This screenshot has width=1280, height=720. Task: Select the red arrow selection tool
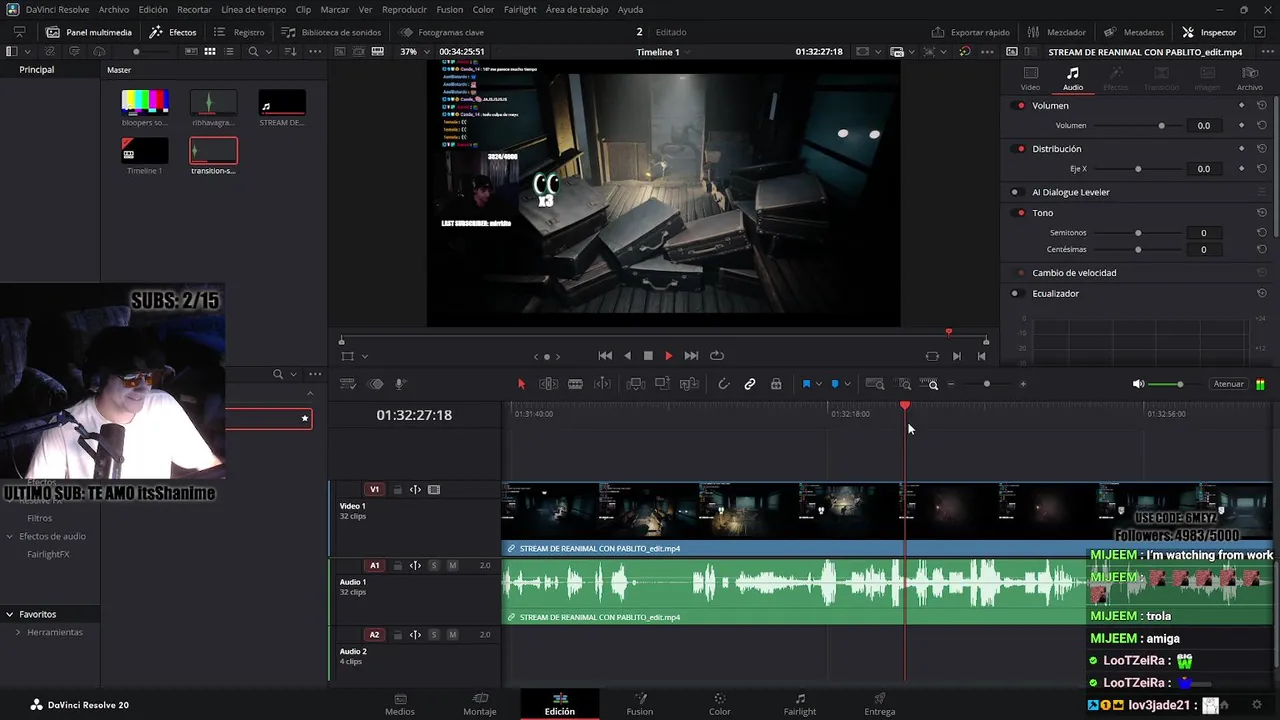(x=521, y=384)
